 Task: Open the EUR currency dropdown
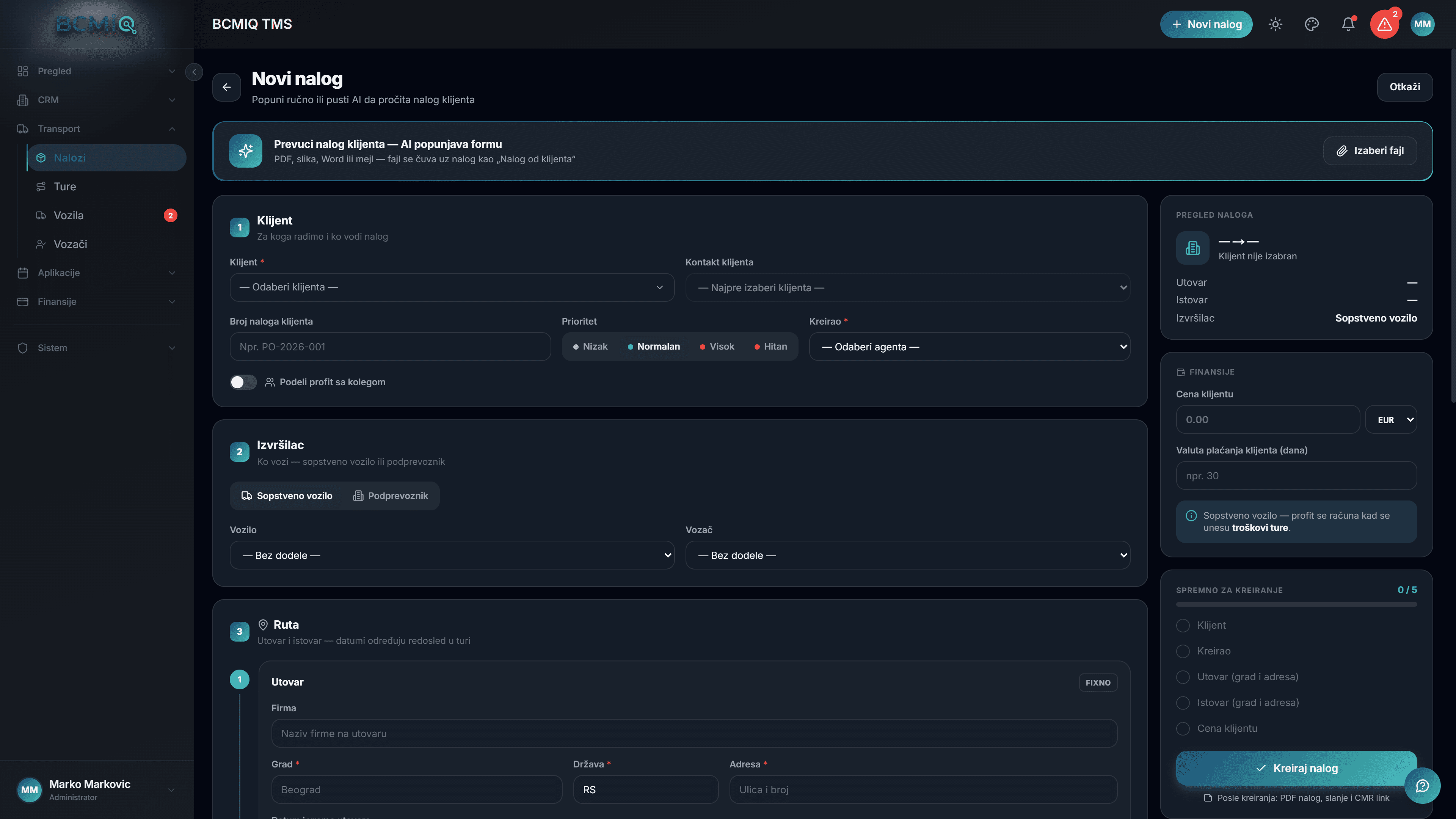pos(1391,419)
